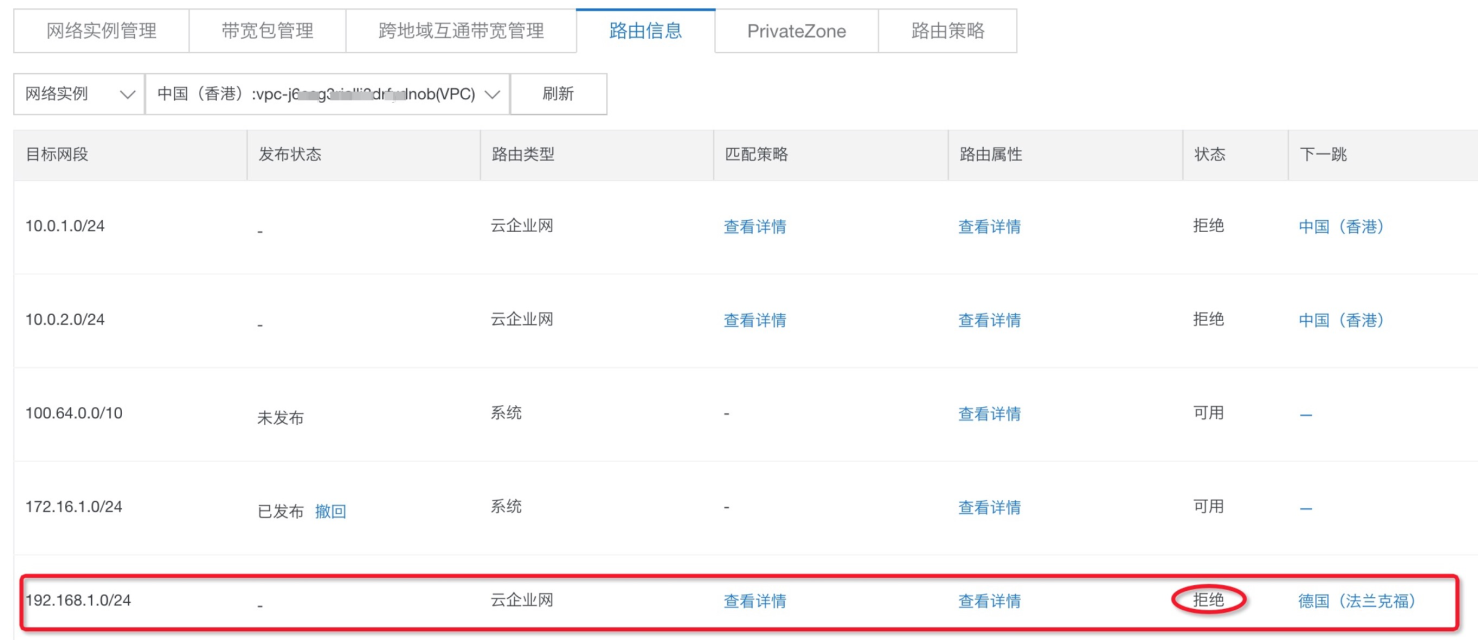Click 中国（香港）next hop for 10.0.2.0/24
Screen dimensions: 1478x640
tap(1341, 320)
